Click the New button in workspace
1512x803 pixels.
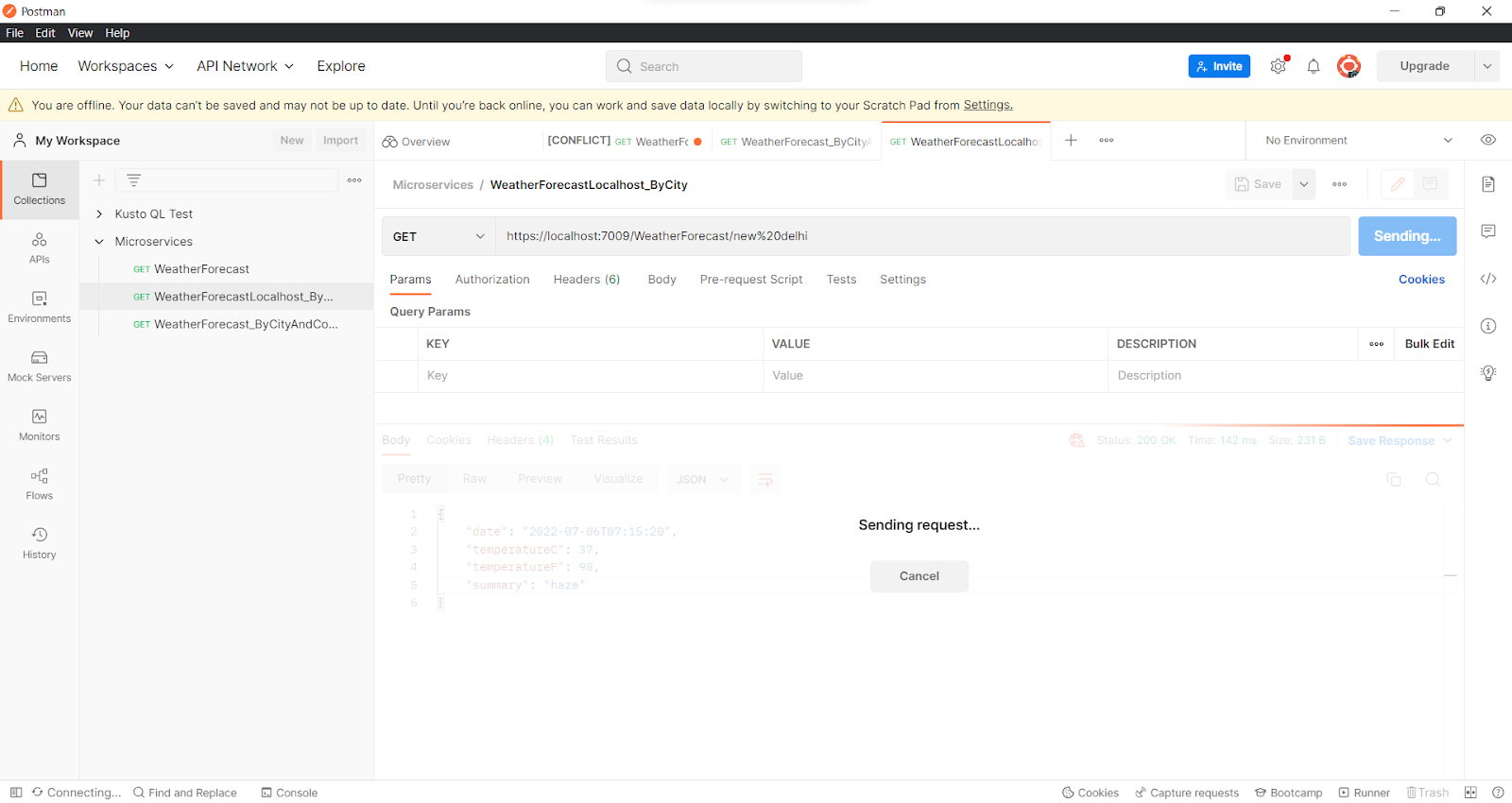point(292,141)
